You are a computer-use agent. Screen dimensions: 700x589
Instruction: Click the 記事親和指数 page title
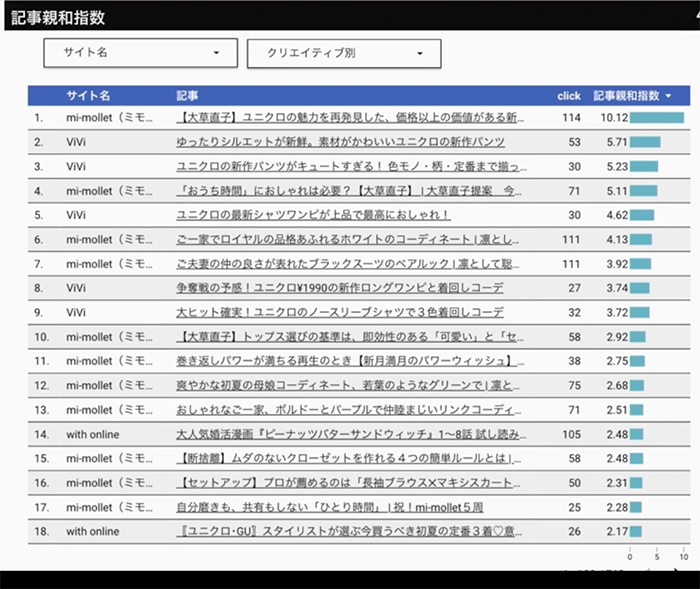[58, 17]
